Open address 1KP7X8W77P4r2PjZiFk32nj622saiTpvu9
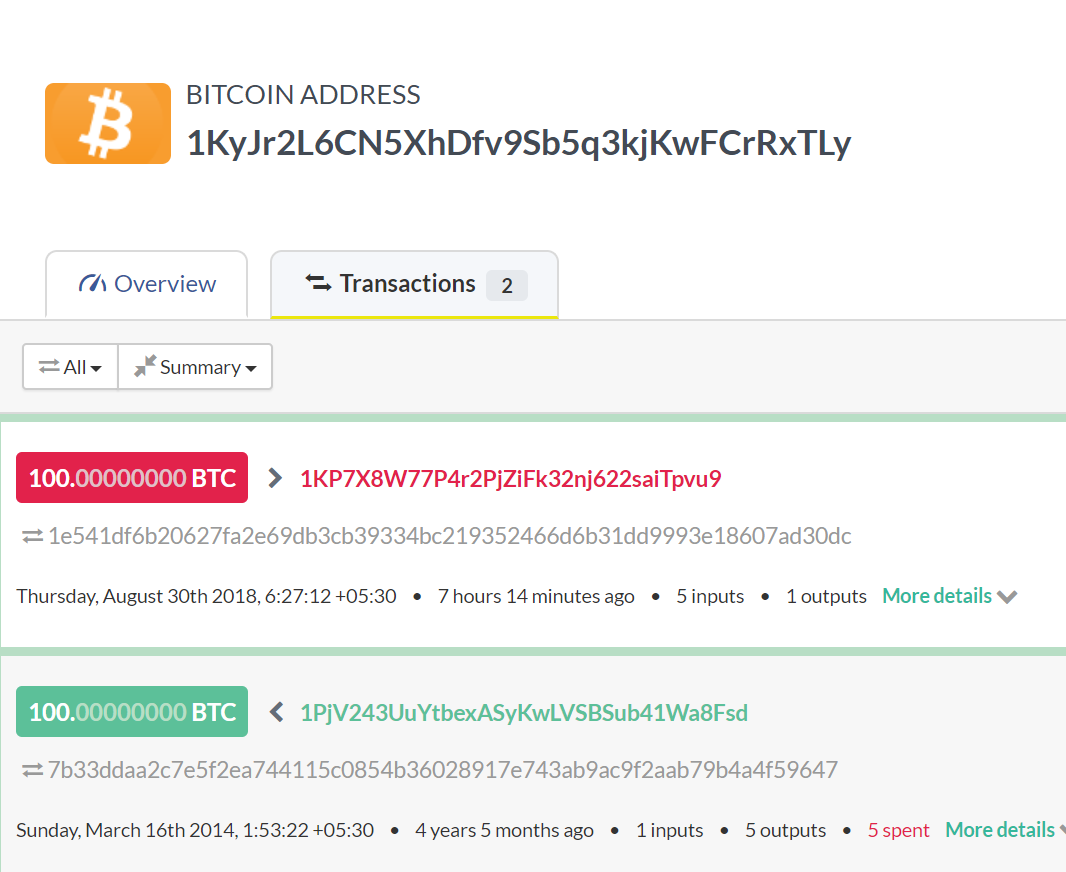1066x872 pixels. coord(510,479)
